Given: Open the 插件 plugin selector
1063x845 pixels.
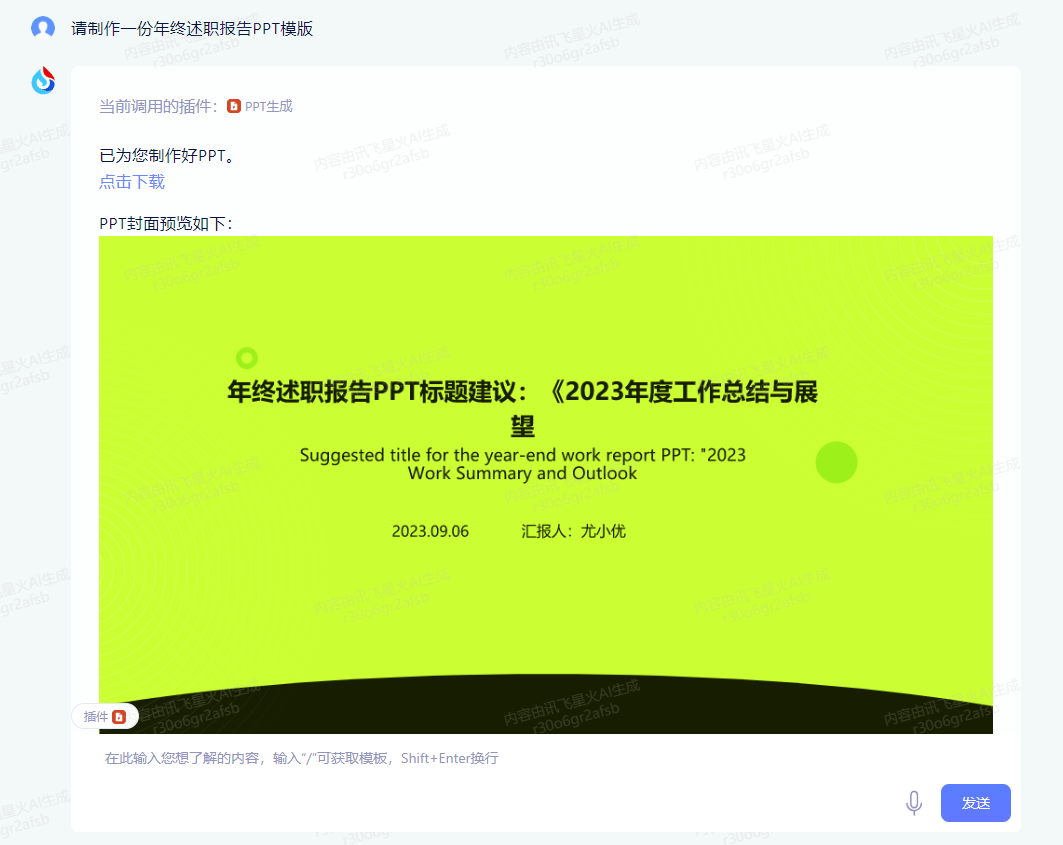Looking at the screenshot, I should click(x=104, y=716).
